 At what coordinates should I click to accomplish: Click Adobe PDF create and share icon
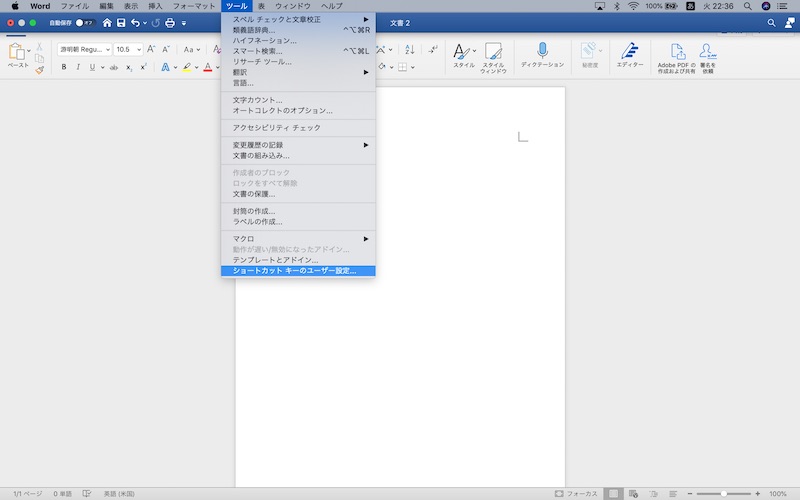677,58
